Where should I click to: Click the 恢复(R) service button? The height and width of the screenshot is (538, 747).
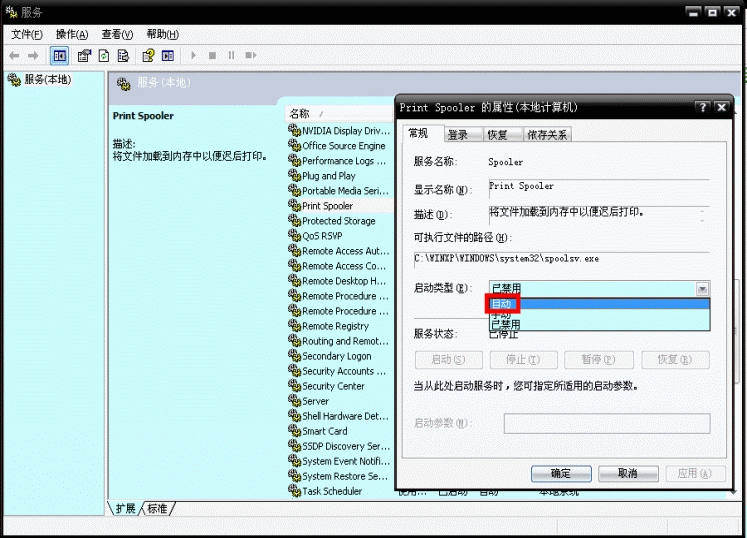click(x=675, y=360)
